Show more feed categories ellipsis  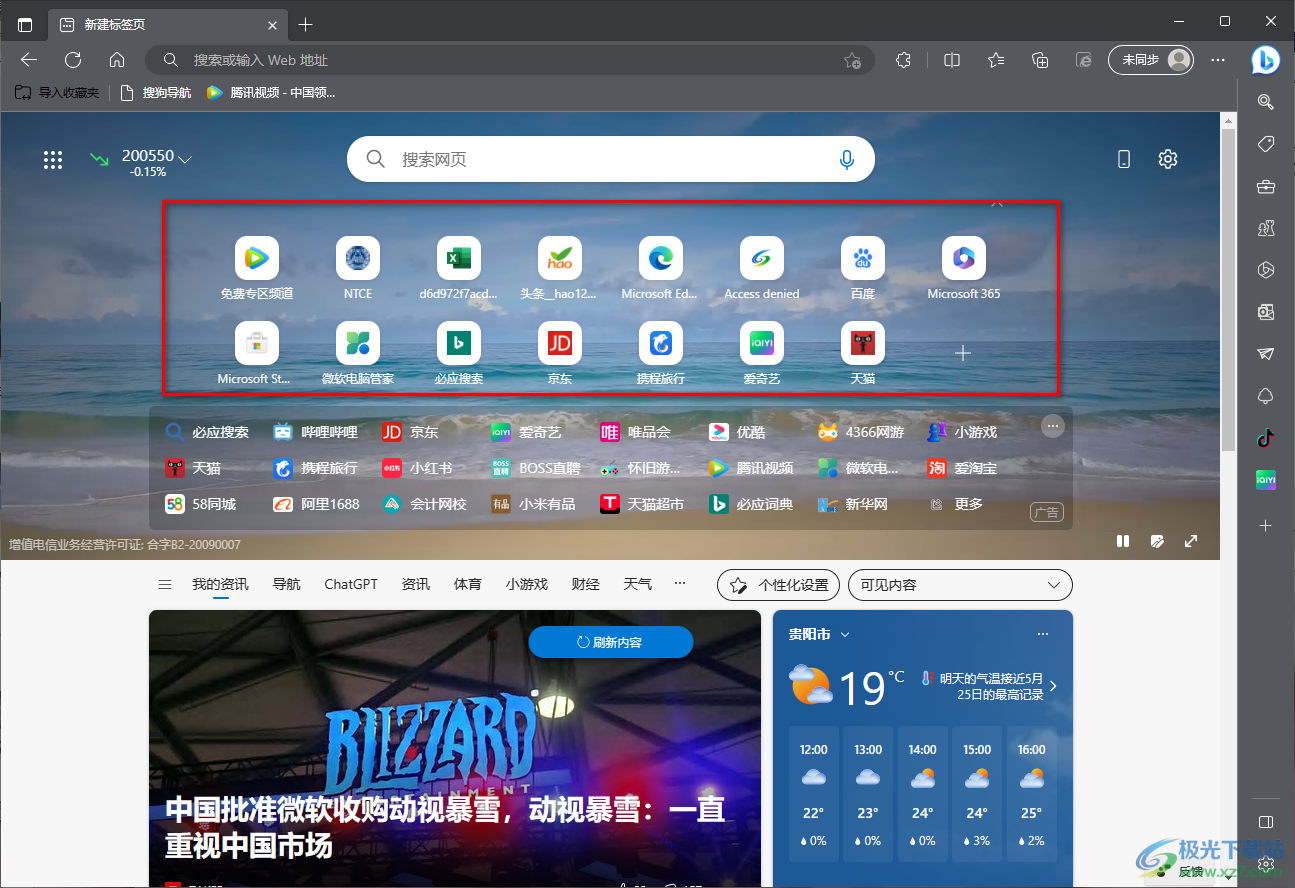point(680,583)
